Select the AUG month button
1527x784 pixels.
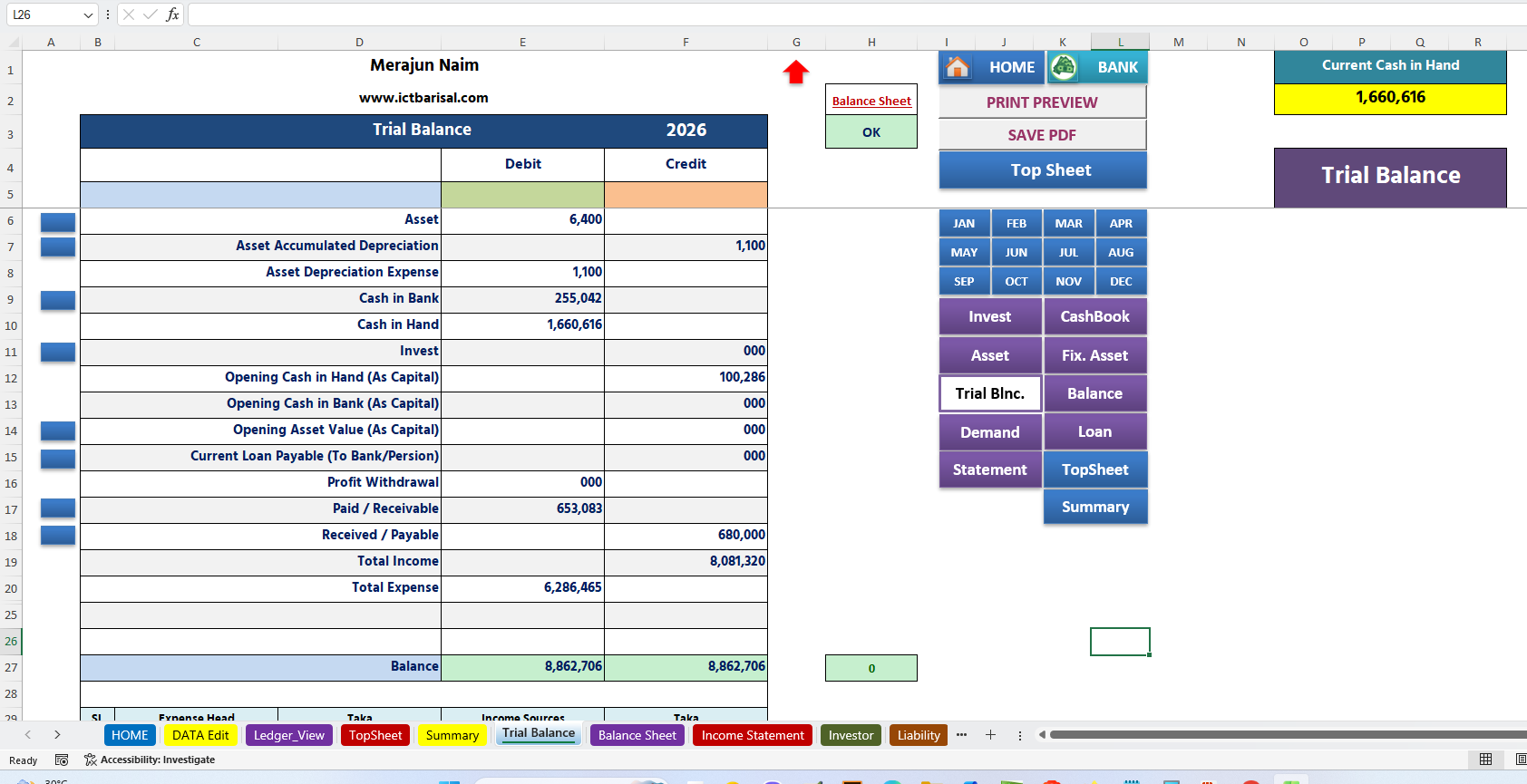[x=1121, y=253]
